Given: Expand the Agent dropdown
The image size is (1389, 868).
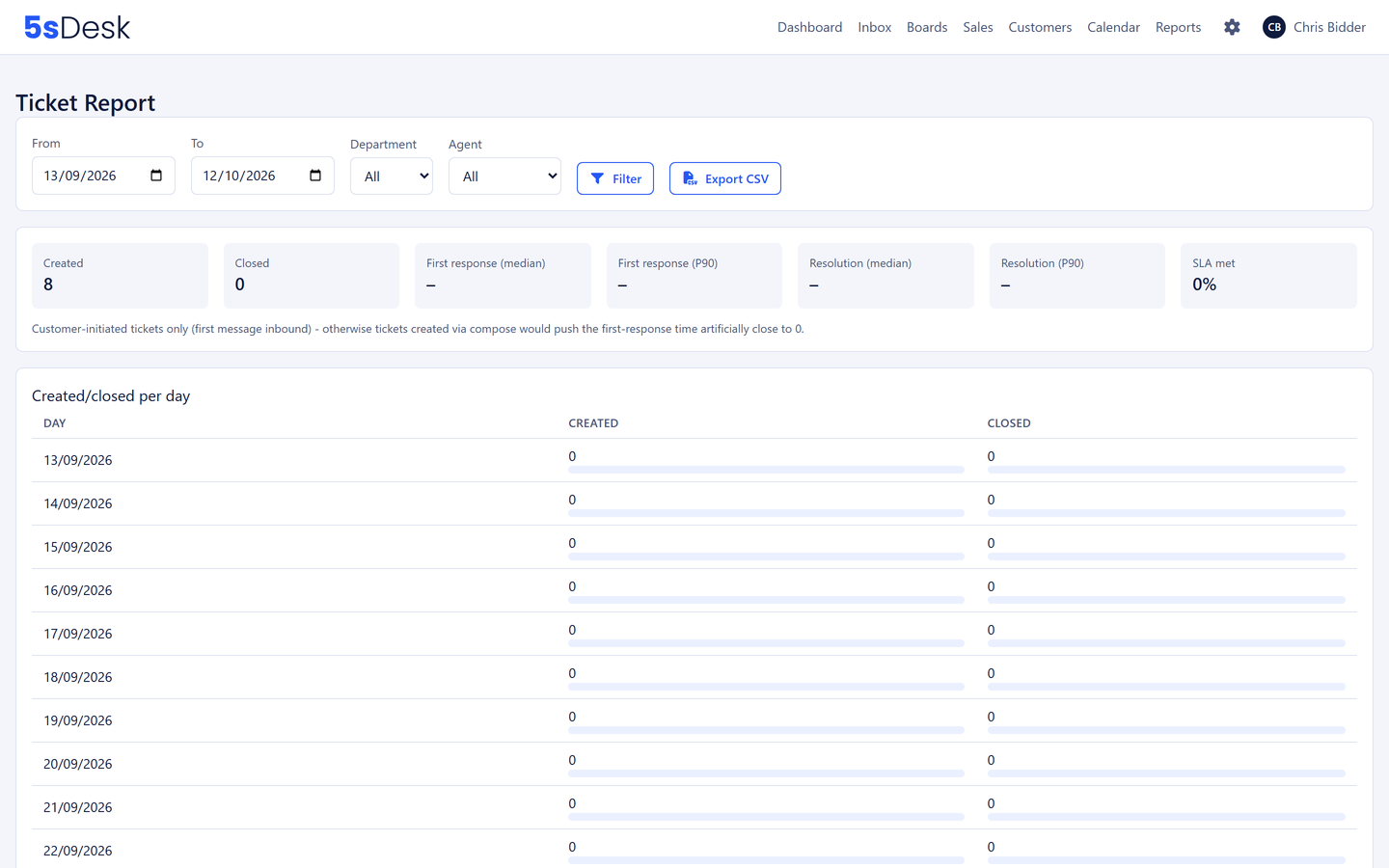Looking at the screenshot, I should [504, 176].
